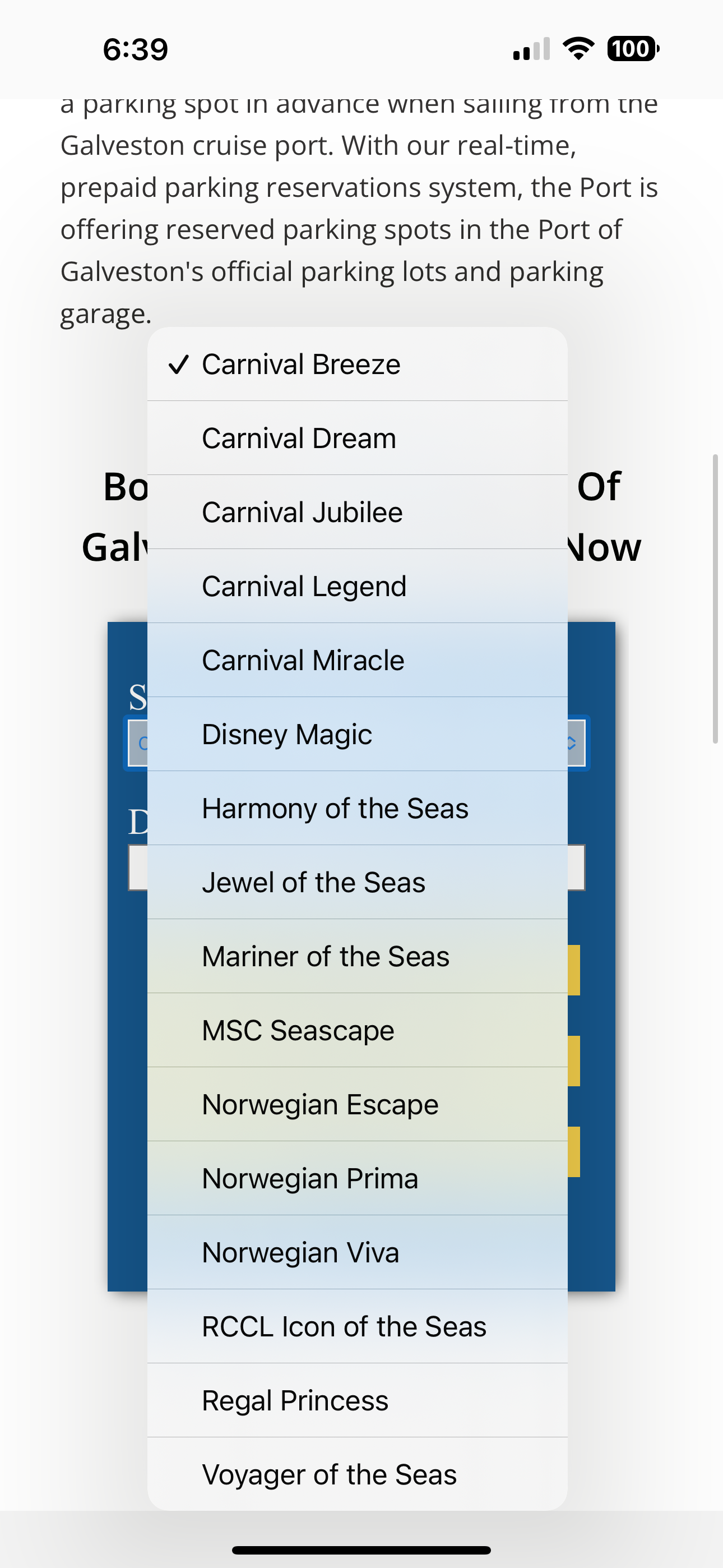Select Norwegian Escape ship
This screenshot has height=1568, width=723.
tap(357, 1104)
